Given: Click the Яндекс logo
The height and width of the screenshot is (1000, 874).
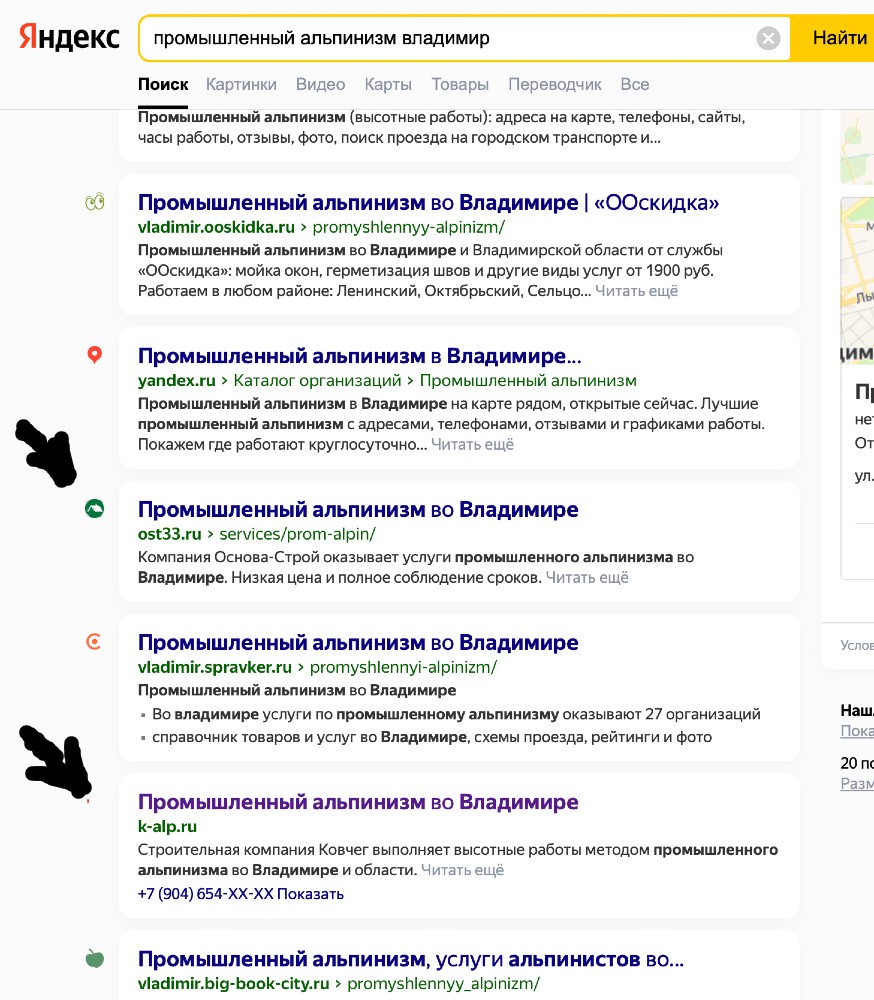Looking at the screenshot, I should click(69, 37).
